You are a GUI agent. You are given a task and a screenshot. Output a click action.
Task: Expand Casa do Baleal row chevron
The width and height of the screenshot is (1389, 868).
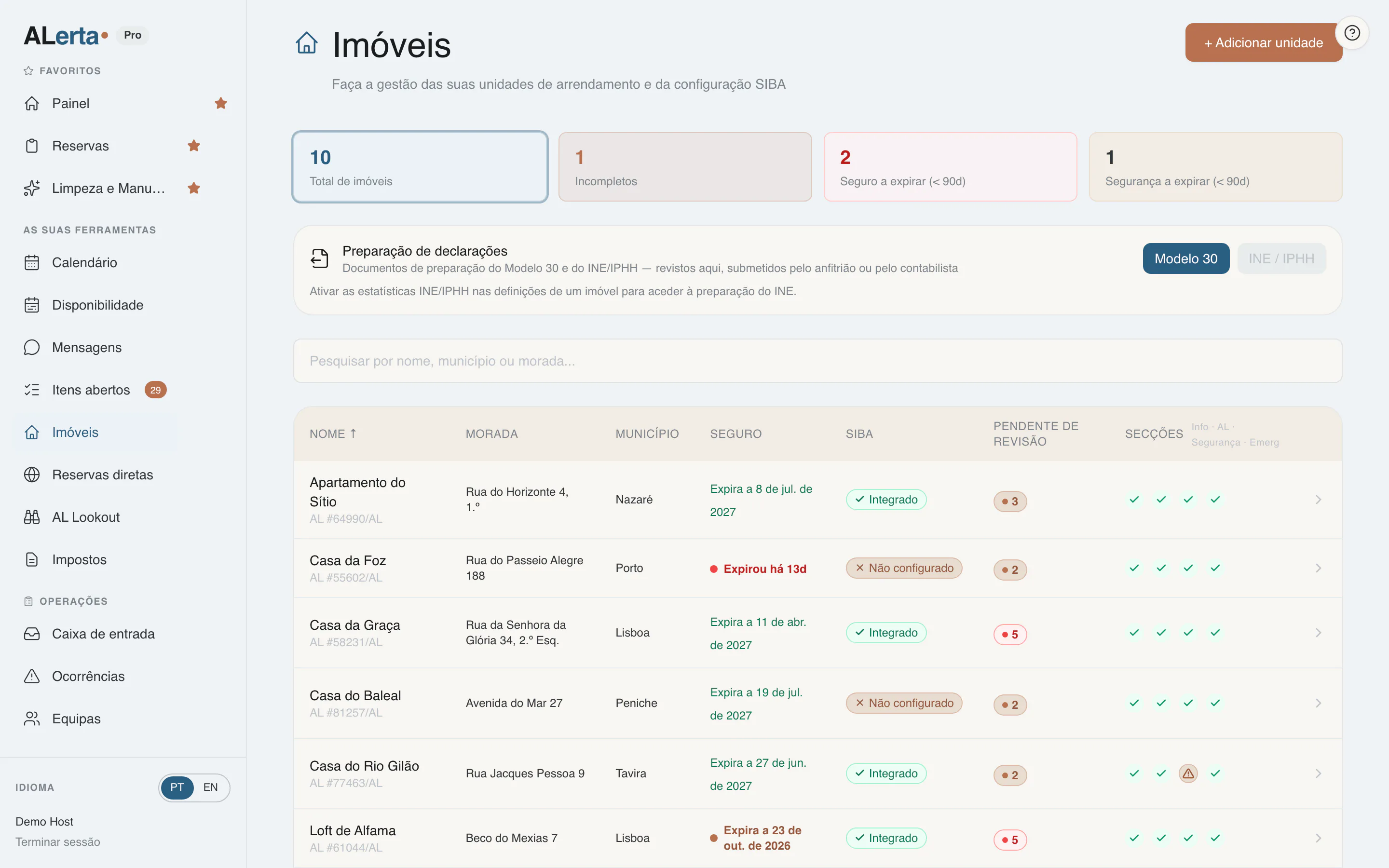pos(1319,703)
